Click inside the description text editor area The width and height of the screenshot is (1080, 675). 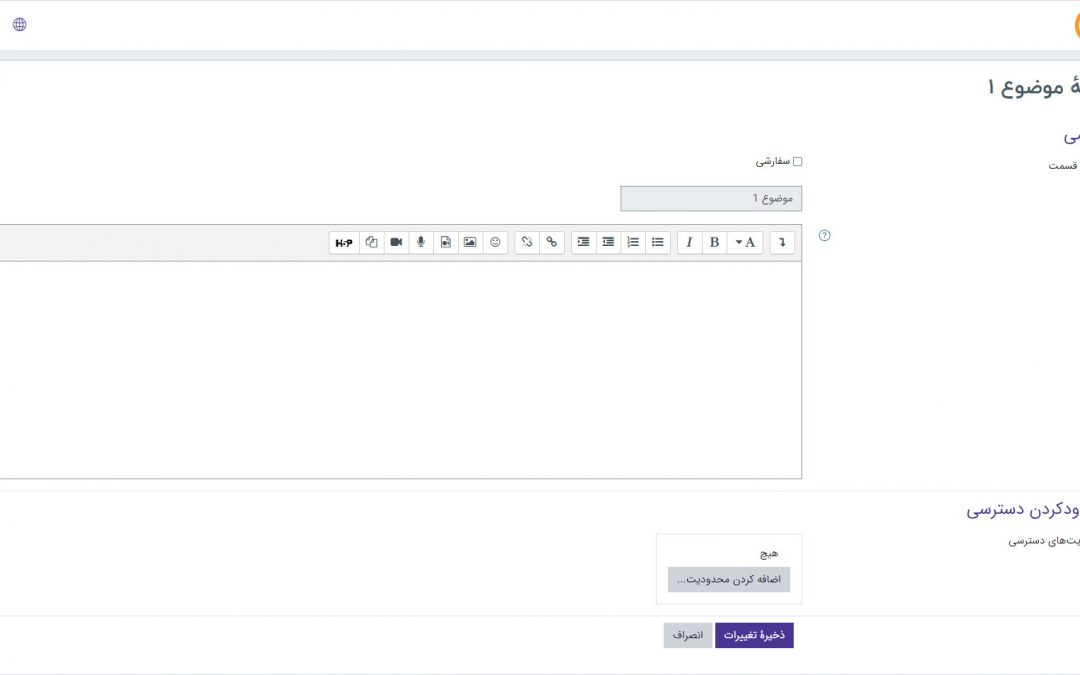(x=400, y=370)
